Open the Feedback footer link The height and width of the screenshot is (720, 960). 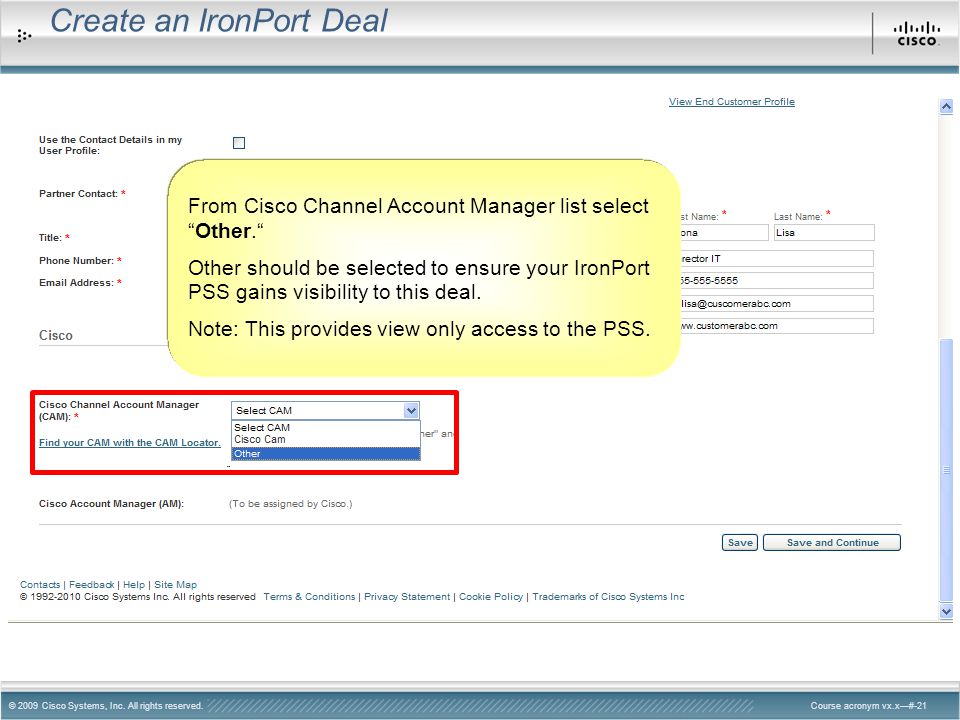[x=92, y=585]
